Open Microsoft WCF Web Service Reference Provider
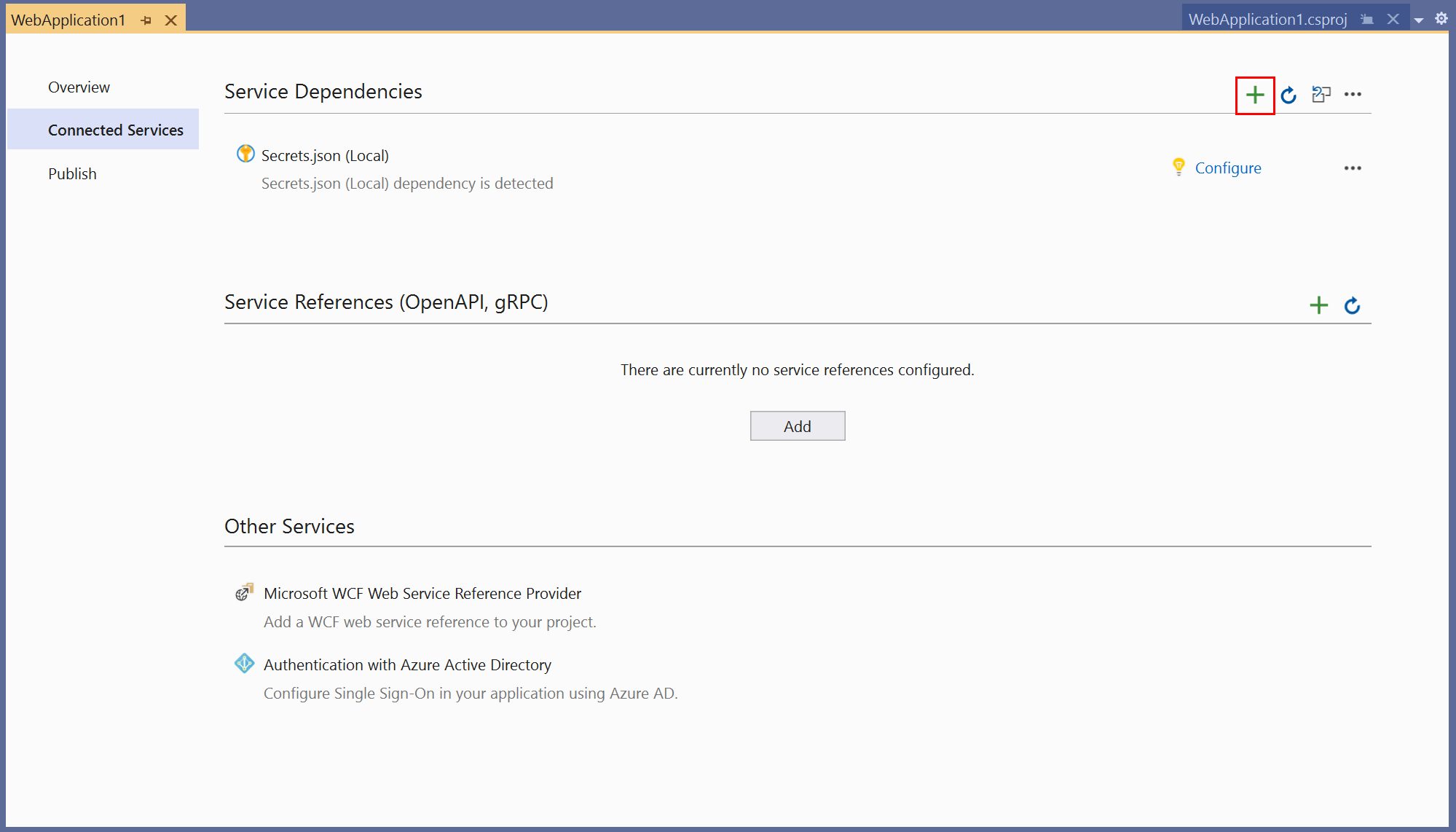Screen dimensions: 1456x832 [421, 593]
